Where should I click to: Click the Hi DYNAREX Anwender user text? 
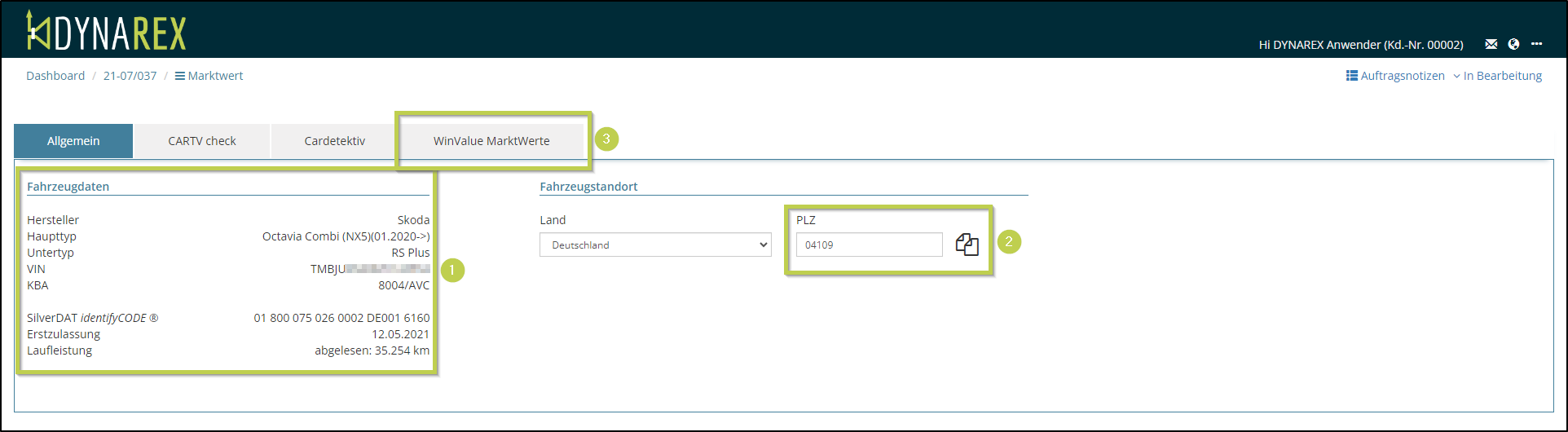(1360, 45)
